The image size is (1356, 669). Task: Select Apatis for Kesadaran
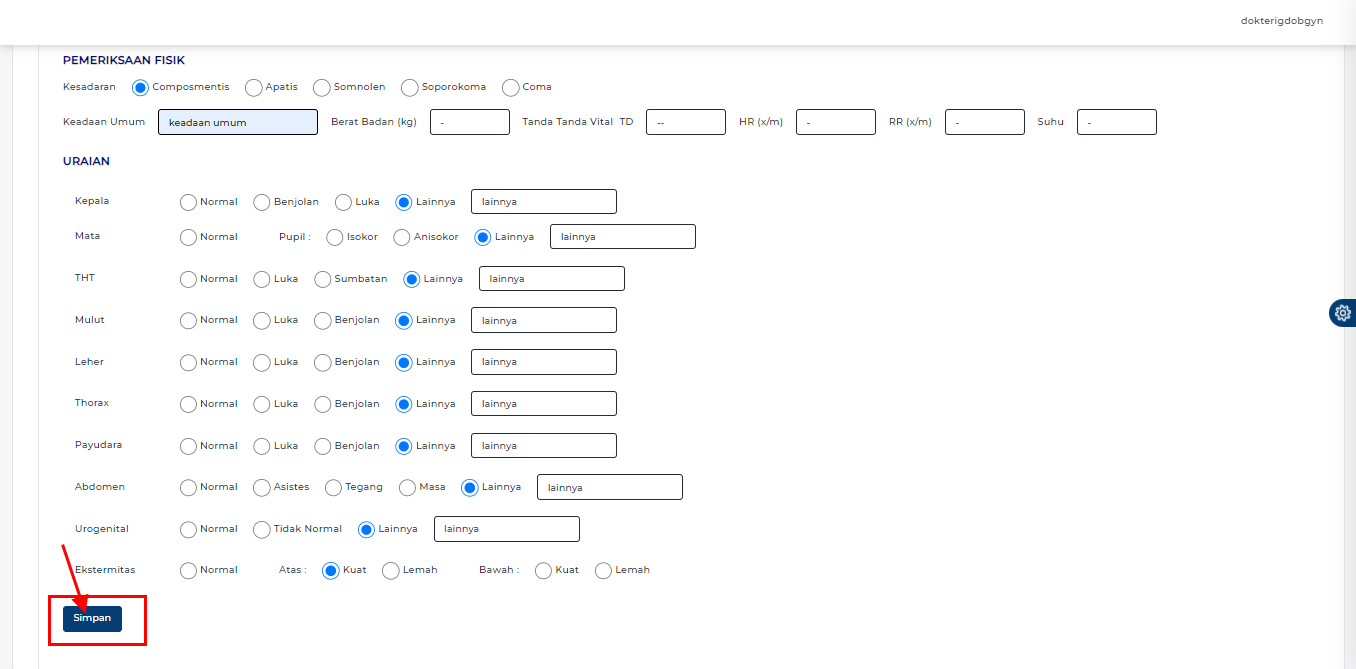(254, 87)
